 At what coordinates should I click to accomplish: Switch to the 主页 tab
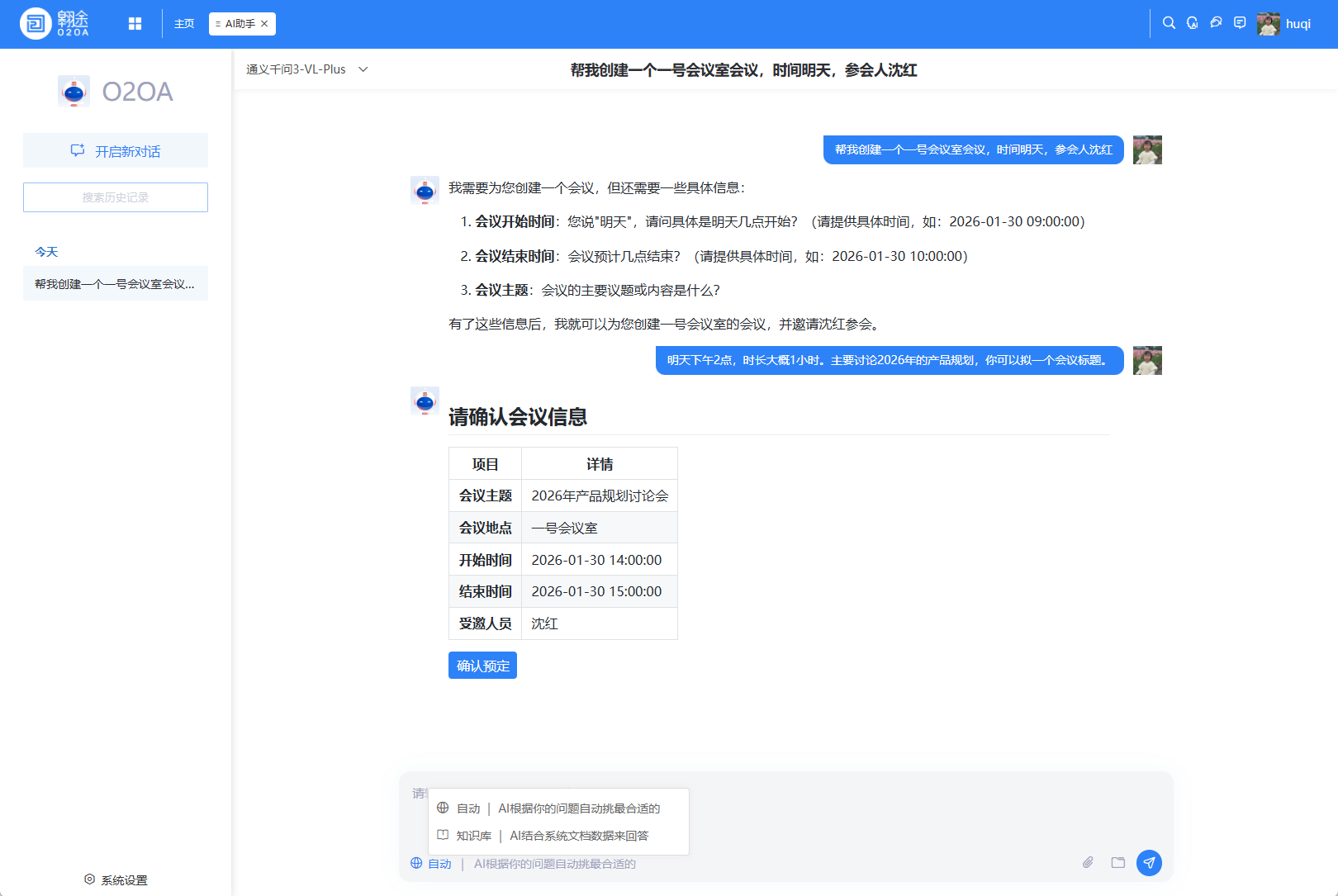point(184,24)
